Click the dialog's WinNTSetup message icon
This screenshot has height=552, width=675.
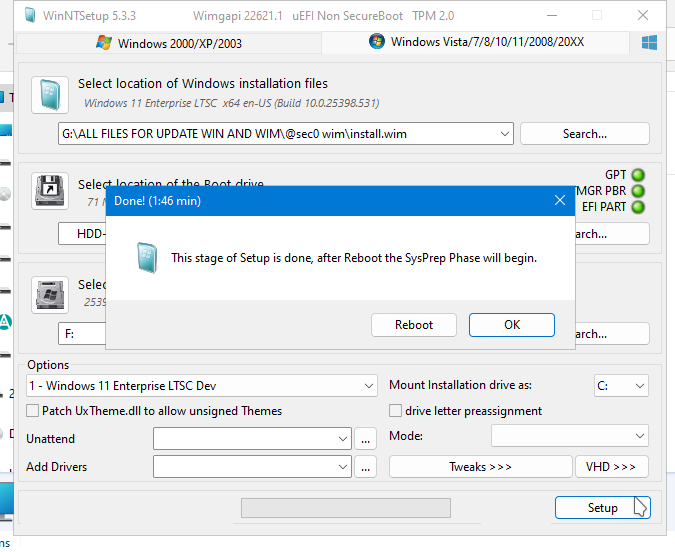[x=147, y=257]
